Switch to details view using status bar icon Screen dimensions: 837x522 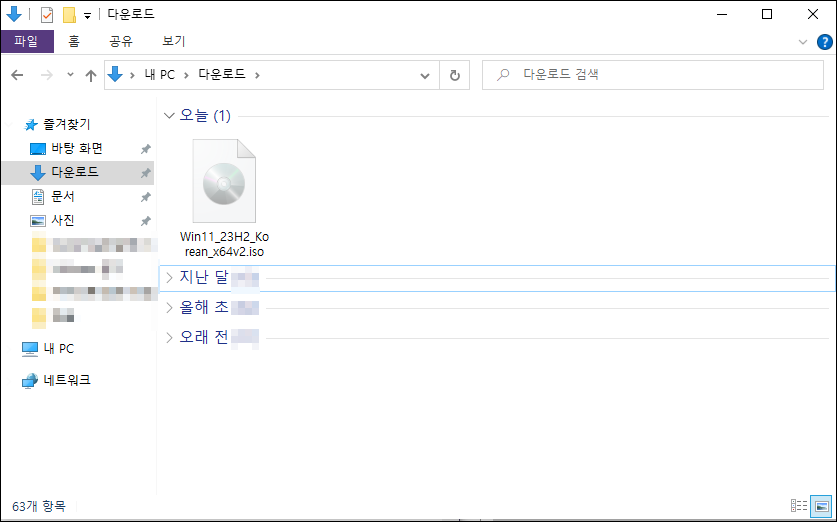point(799,505)
